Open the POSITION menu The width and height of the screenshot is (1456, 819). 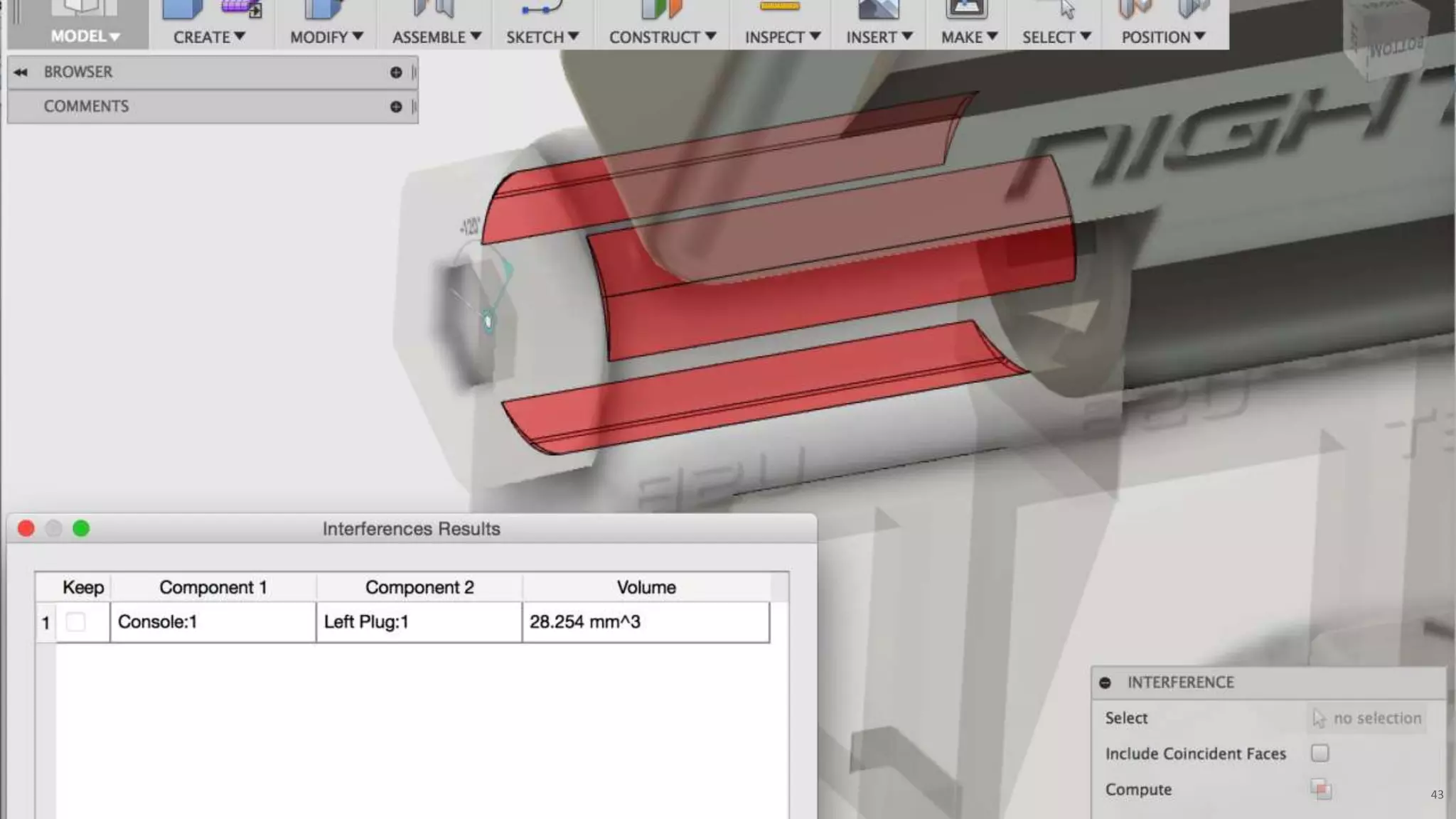tap(1163, 37)
